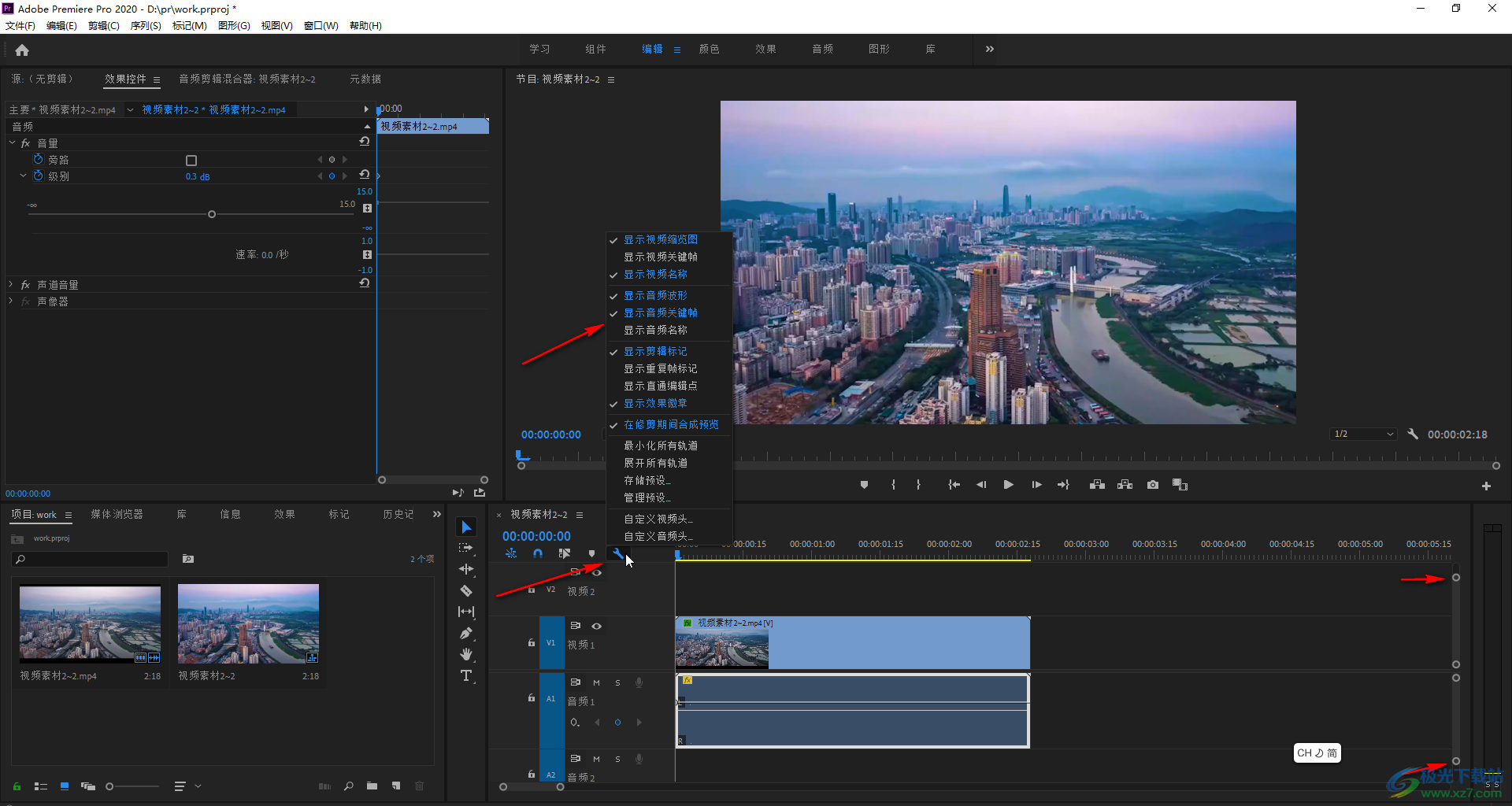Click the Extract button
The image size is (1512, 806).
1125,485
